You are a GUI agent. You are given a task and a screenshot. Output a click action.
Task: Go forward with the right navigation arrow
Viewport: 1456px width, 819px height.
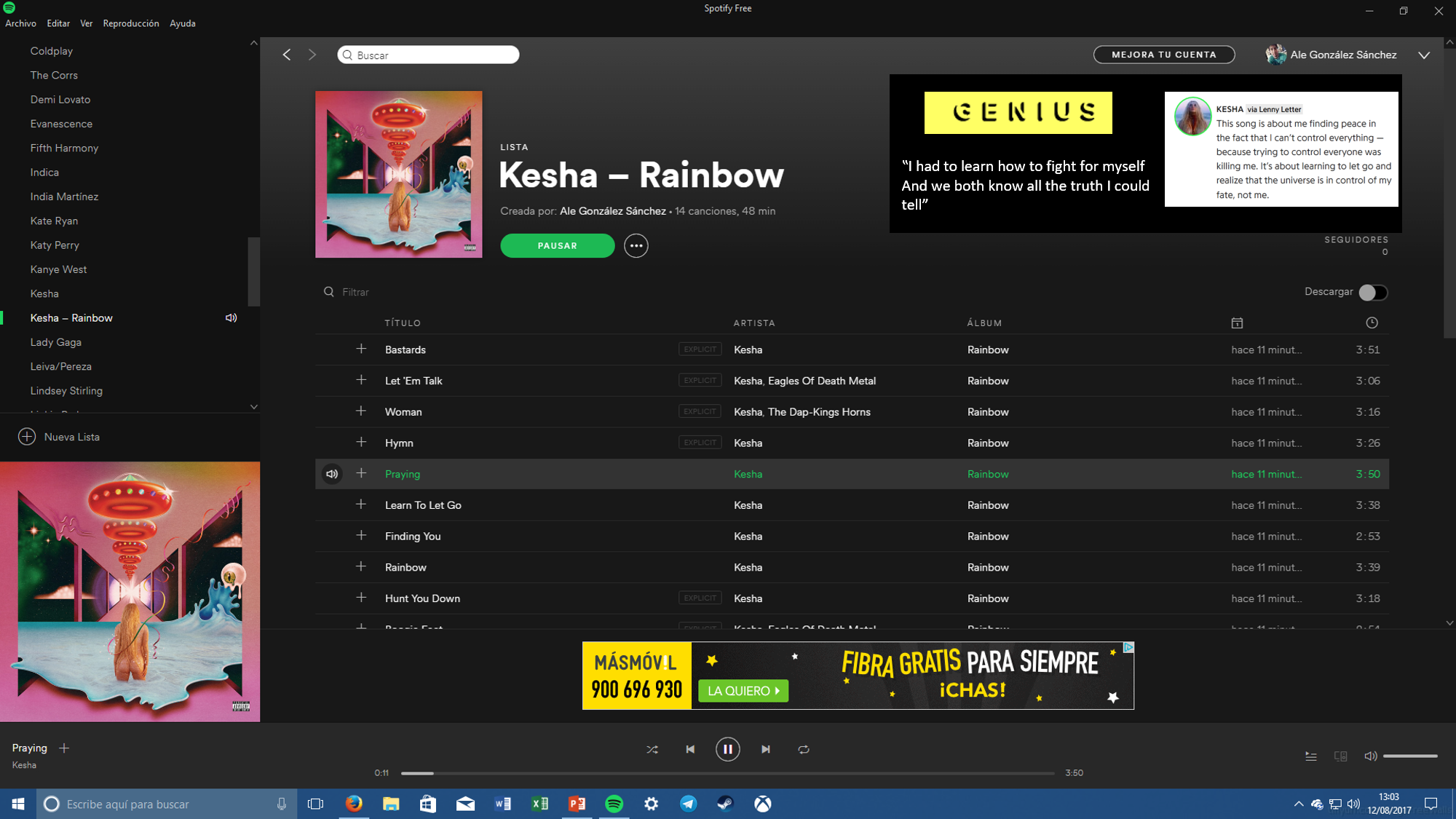pos(312,55)
